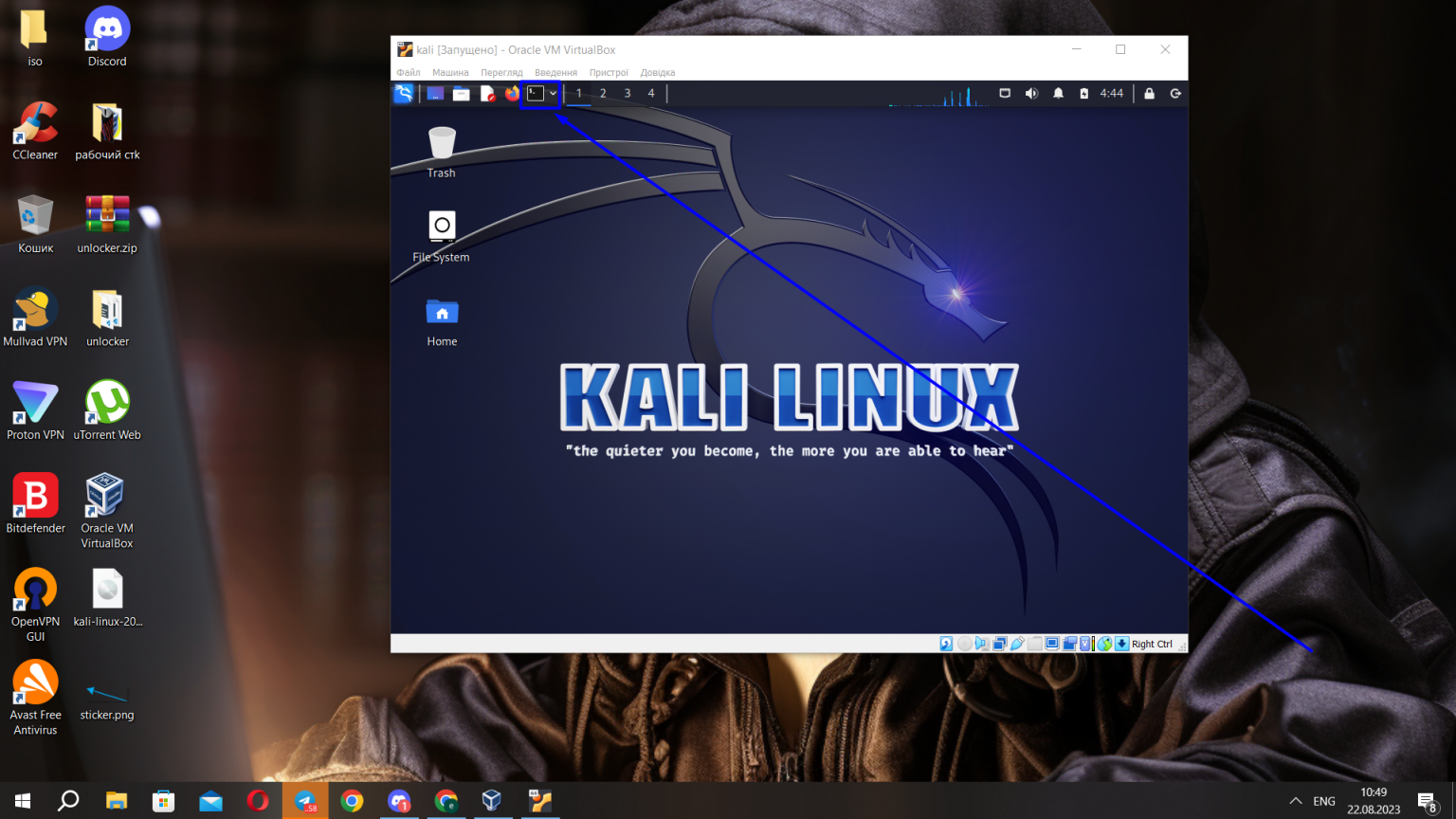Click the hard disk icon in VirtualBox status bar

[946, 643]
